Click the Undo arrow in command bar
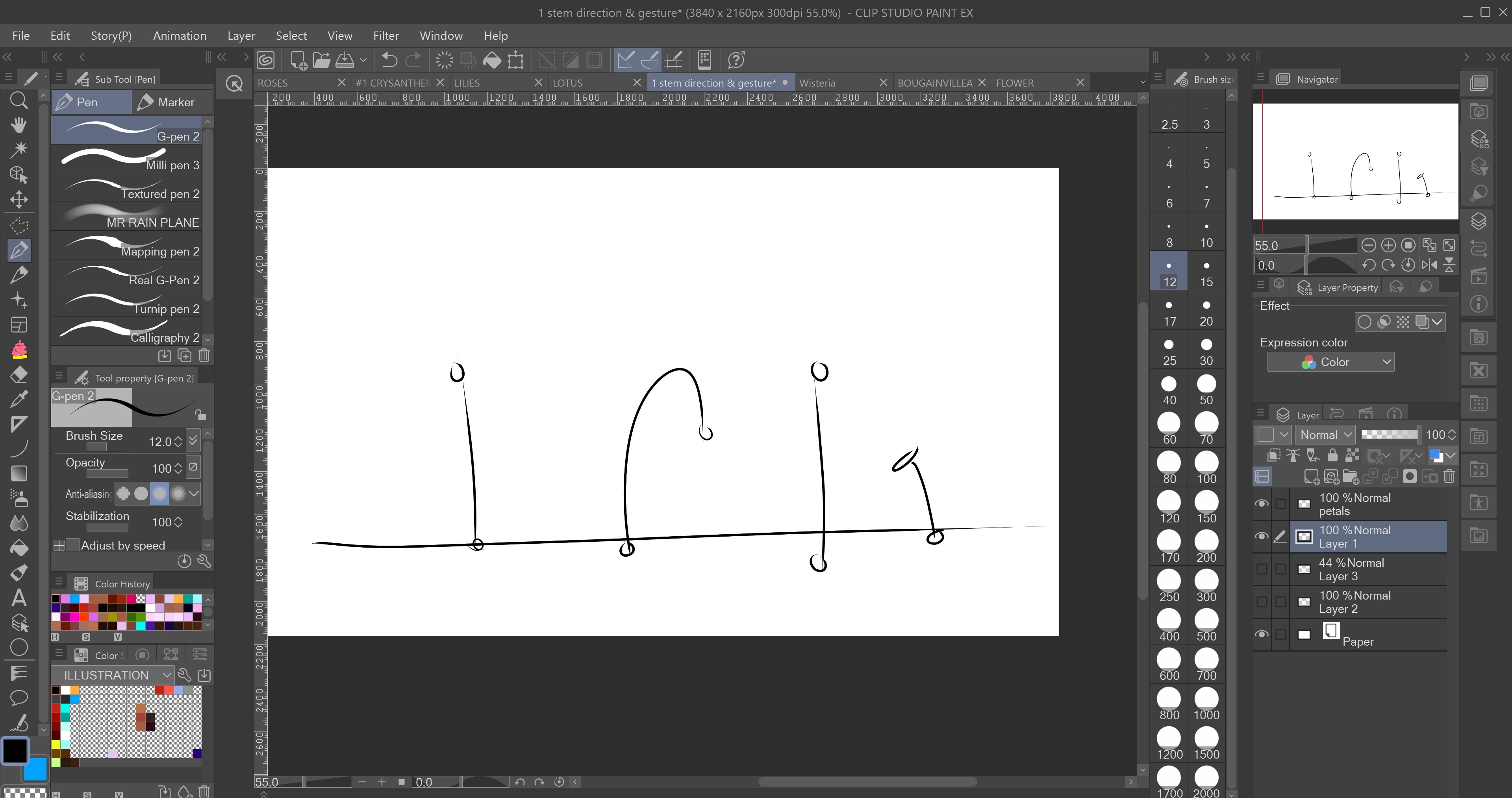This screenshot has height=798, width=1512. tap(389, 60)
